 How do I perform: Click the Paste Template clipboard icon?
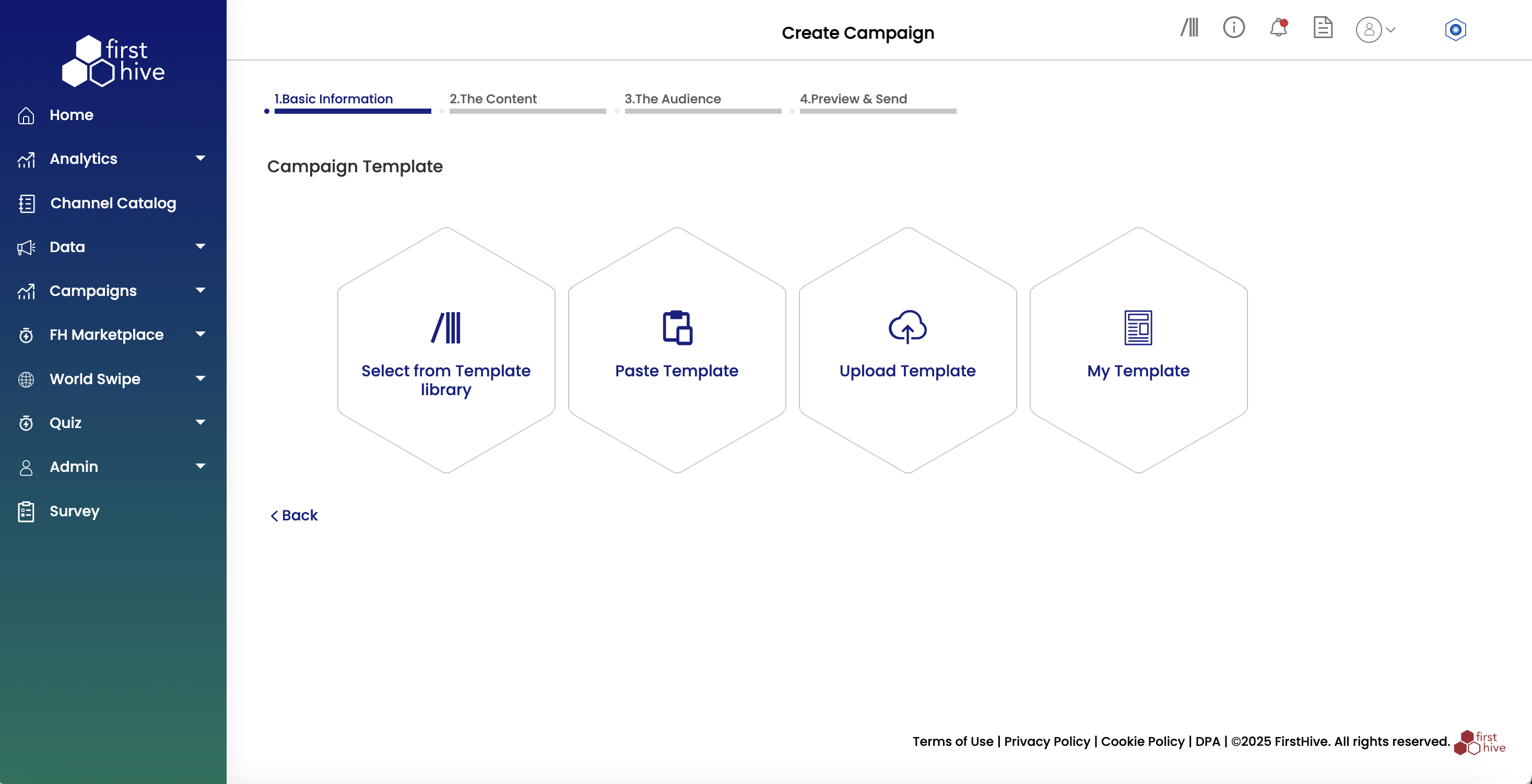tap(677, 327)
